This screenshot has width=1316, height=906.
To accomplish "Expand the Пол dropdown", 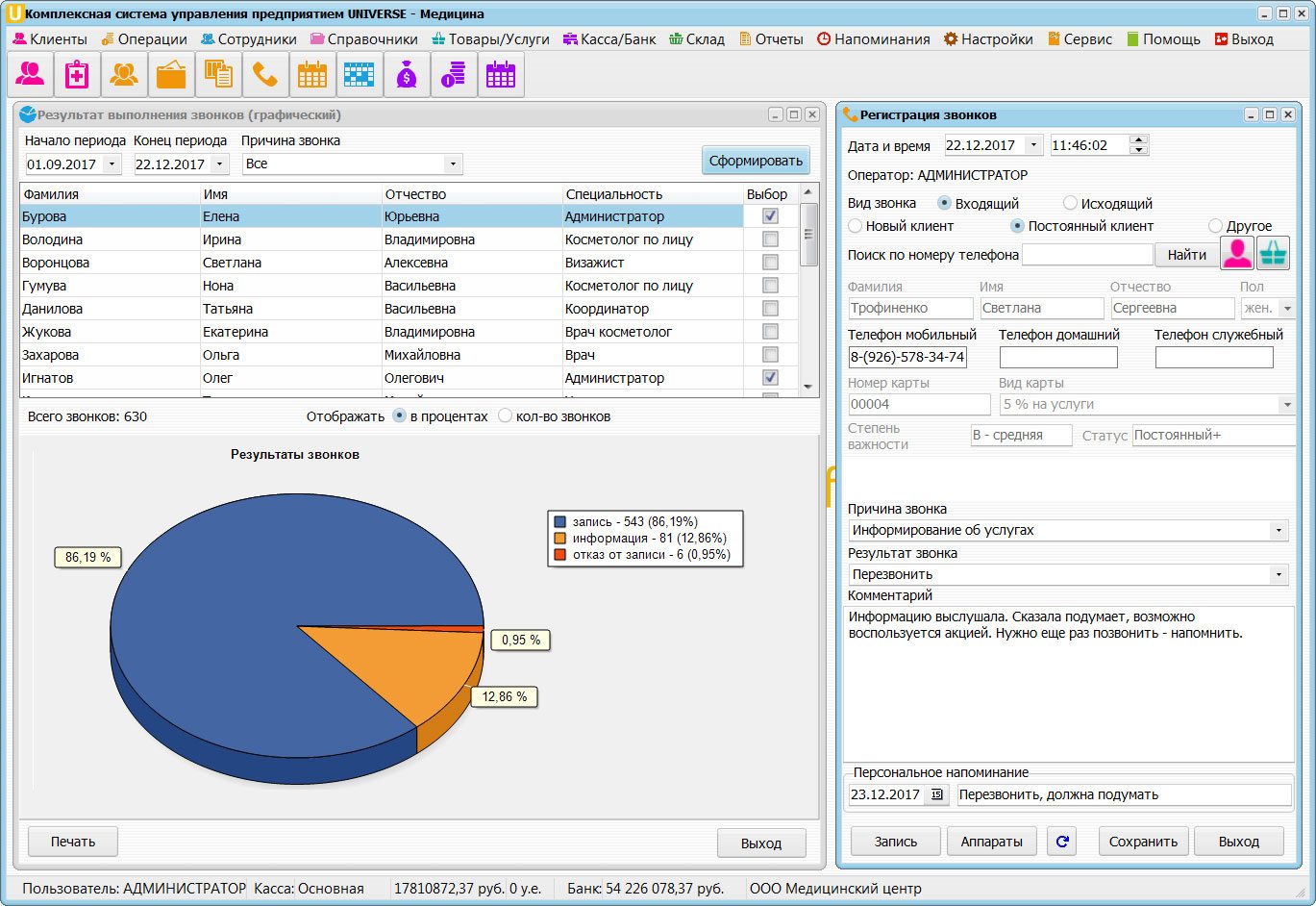I will [1287, 309].
